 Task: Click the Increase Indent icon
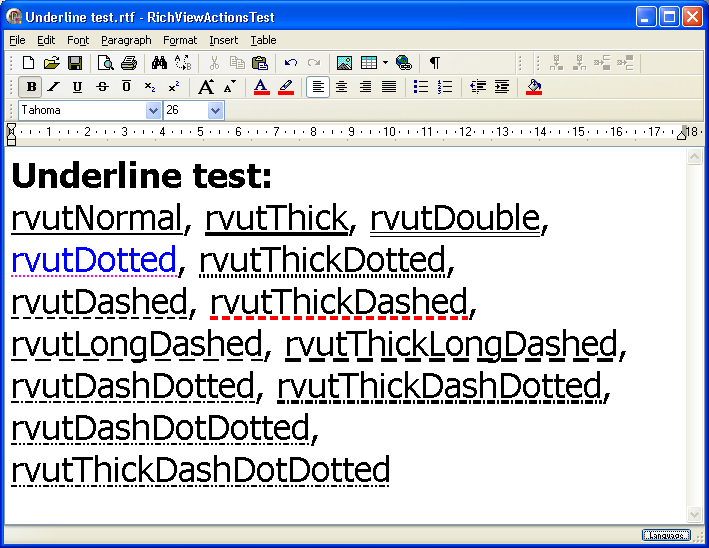coord(501,87)
